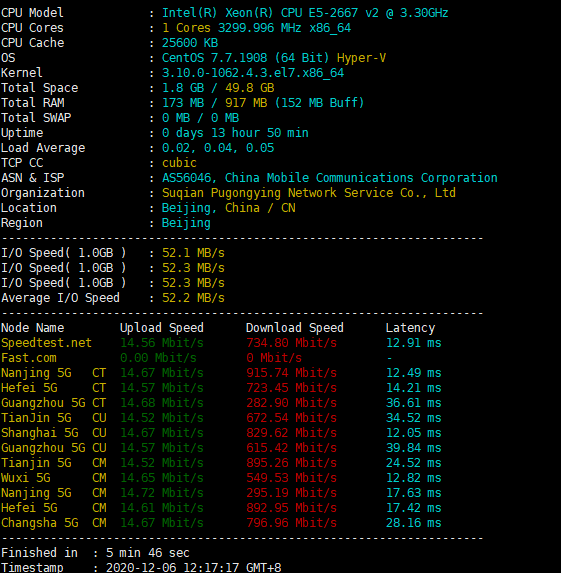The image size is (561, 573).
Task: Click the Upload Speed column header
Action: (162, 327)
